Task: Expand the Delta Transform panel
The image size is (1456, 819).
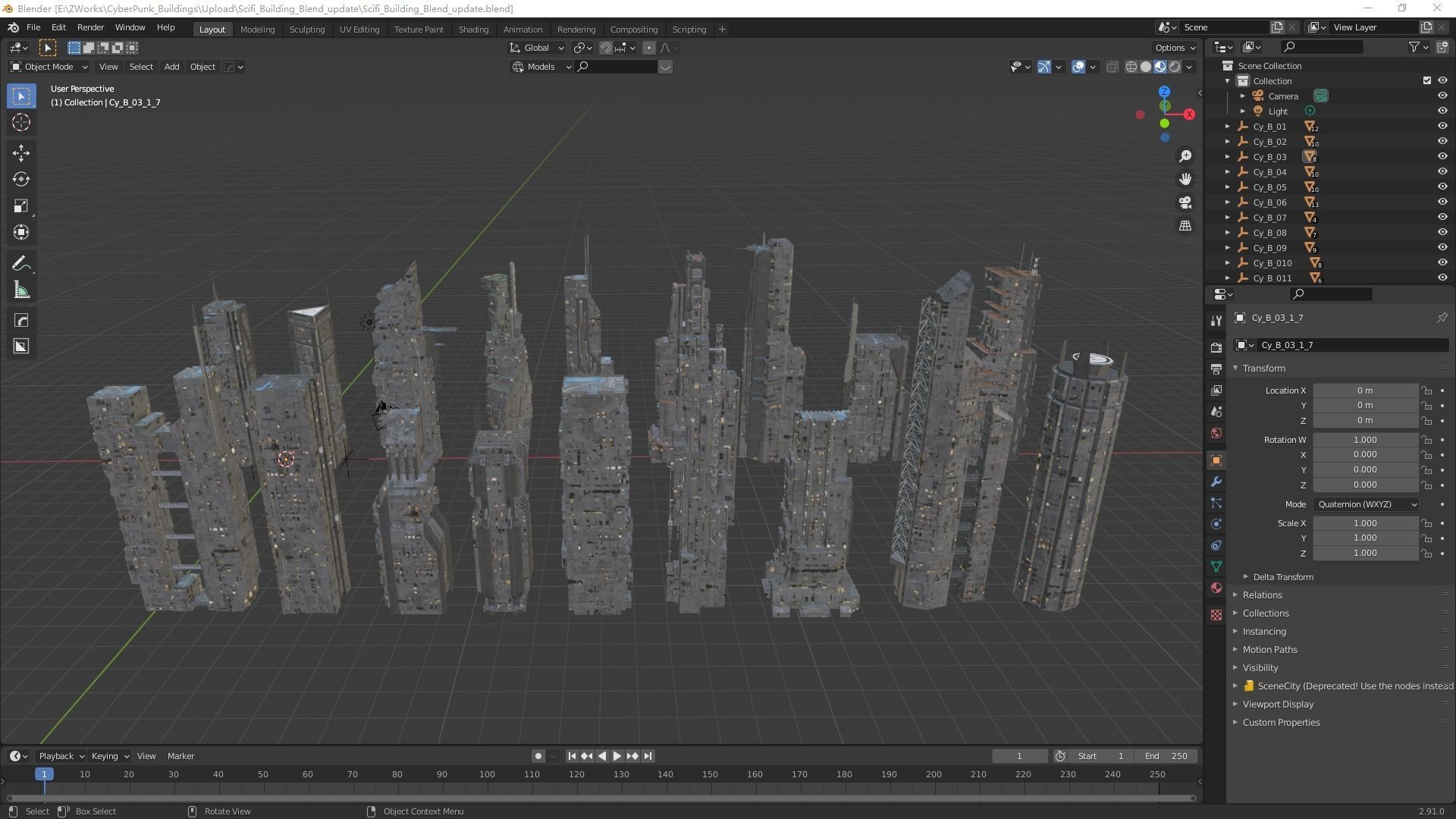Action: (1282, 578)
